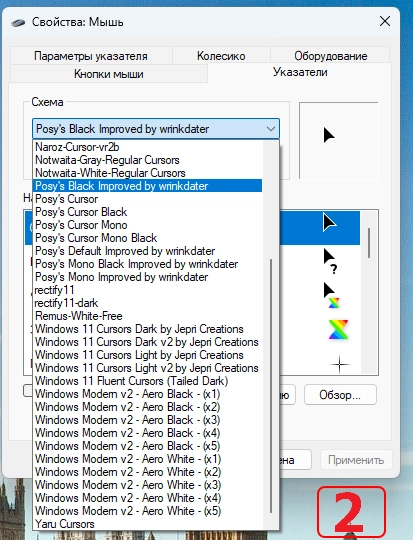Select the highlighted normal arrow cursor row

[320, 228]
